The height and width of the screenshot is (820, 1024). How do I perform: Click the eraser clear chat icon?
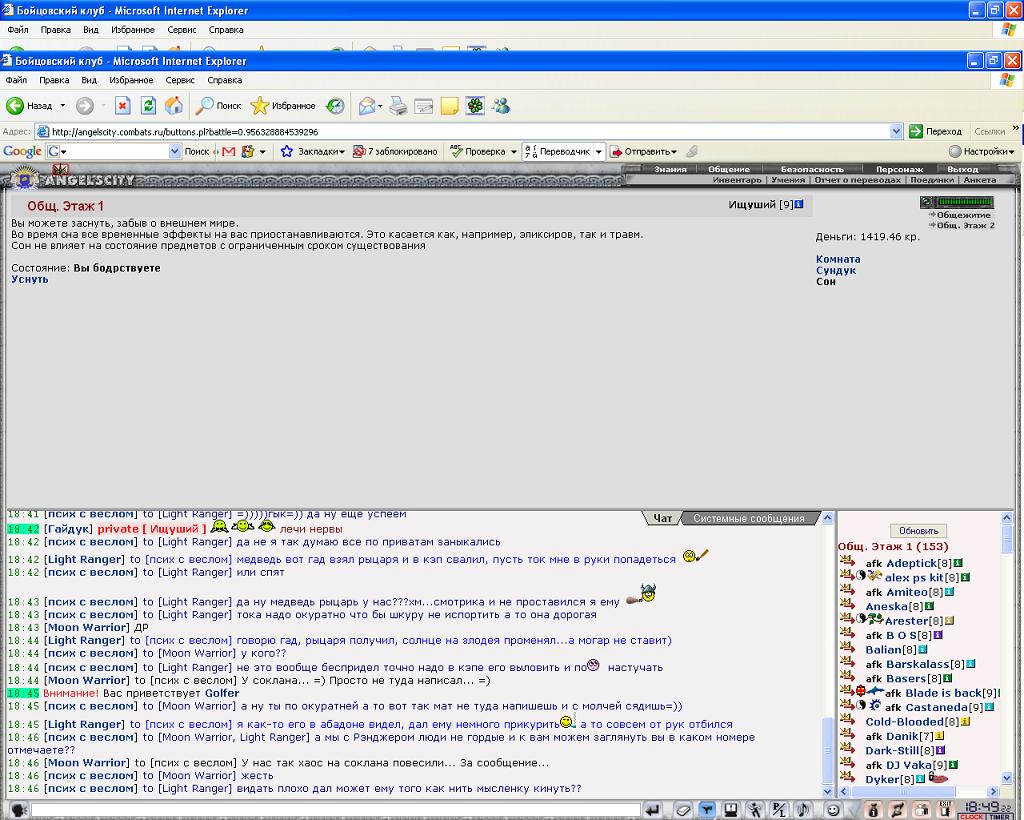(x=683, y=810)
